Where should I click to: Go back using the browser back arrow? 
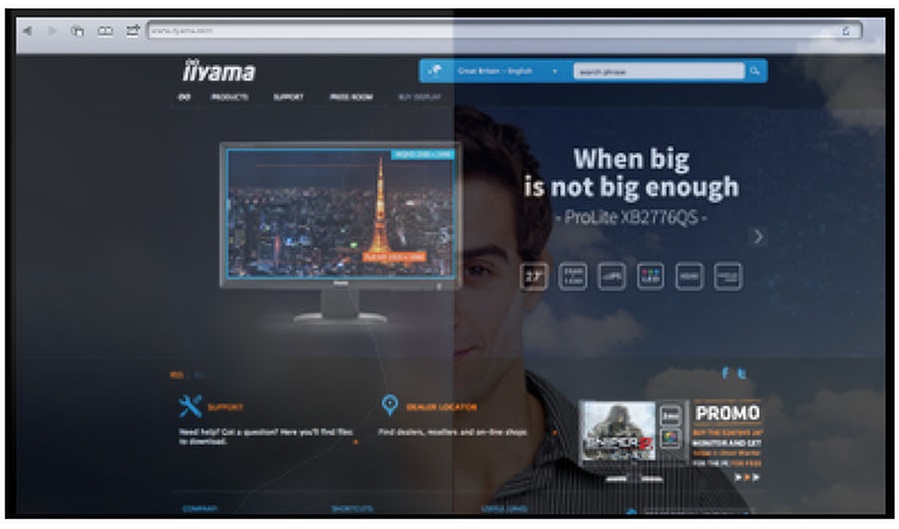point(27,31)
